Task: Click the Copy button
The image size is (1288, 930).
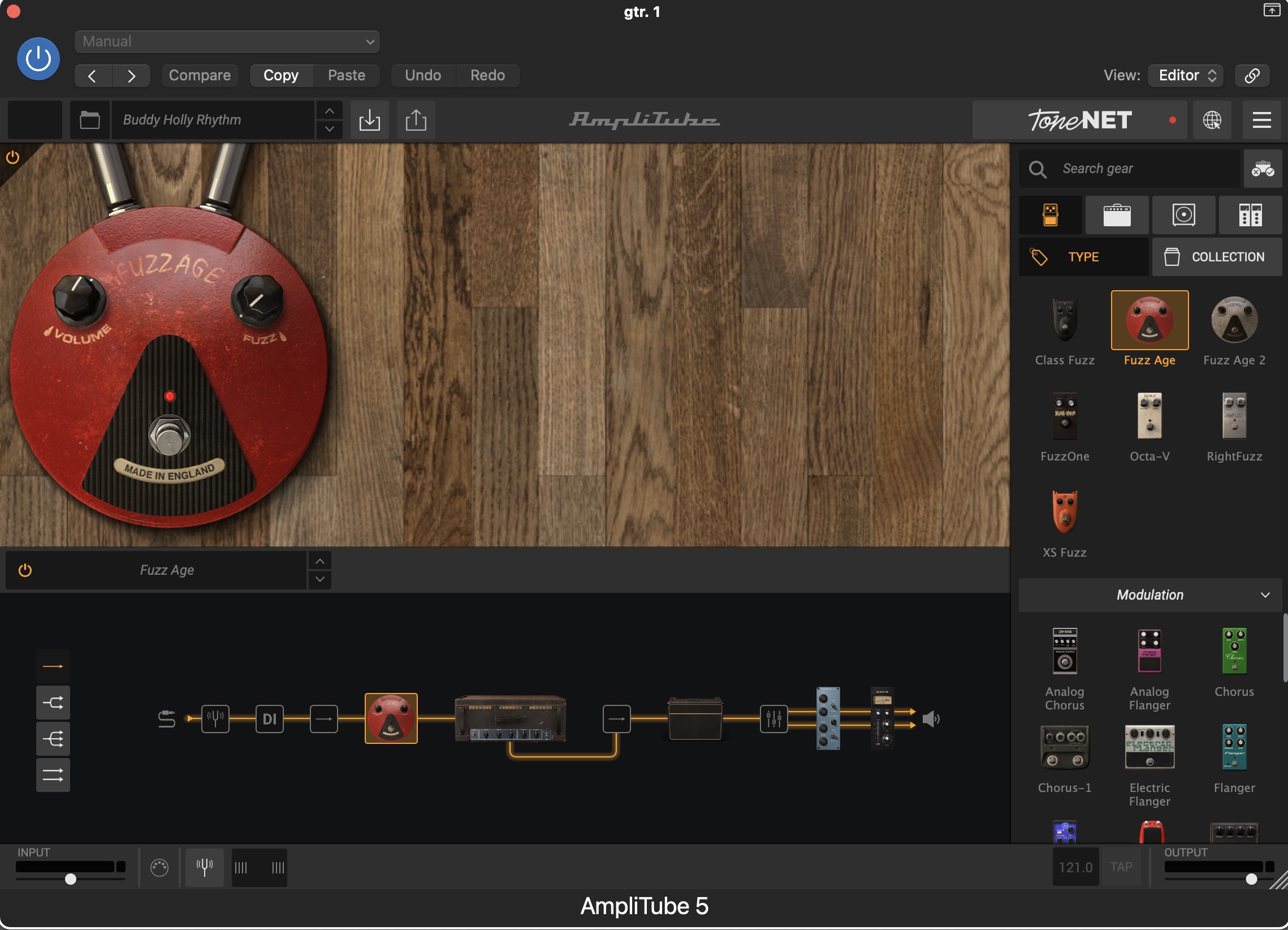Action: (x=281, y=76)
